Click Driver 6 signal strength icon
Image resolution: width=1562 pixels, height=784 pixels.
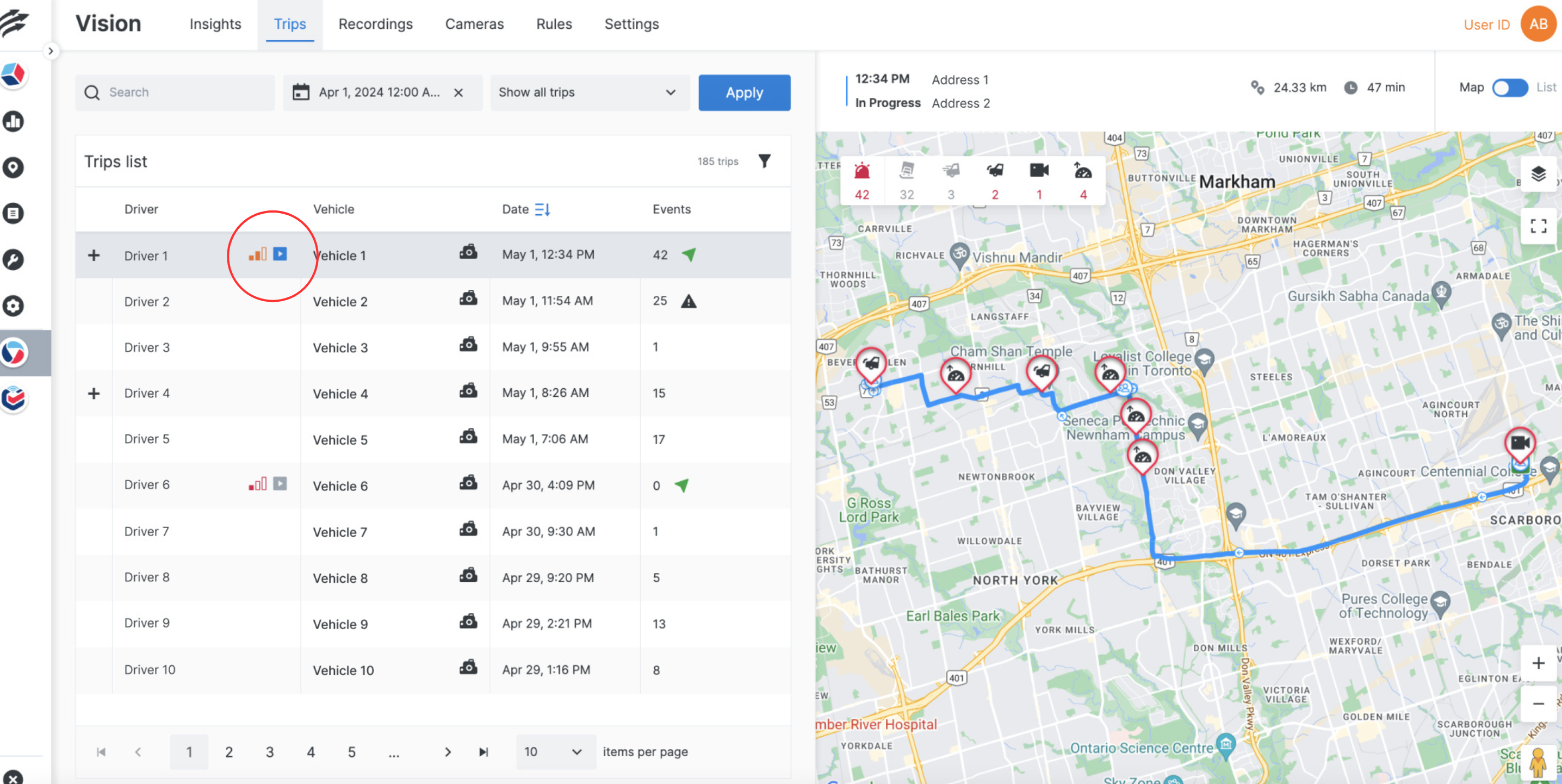point(258,484)
